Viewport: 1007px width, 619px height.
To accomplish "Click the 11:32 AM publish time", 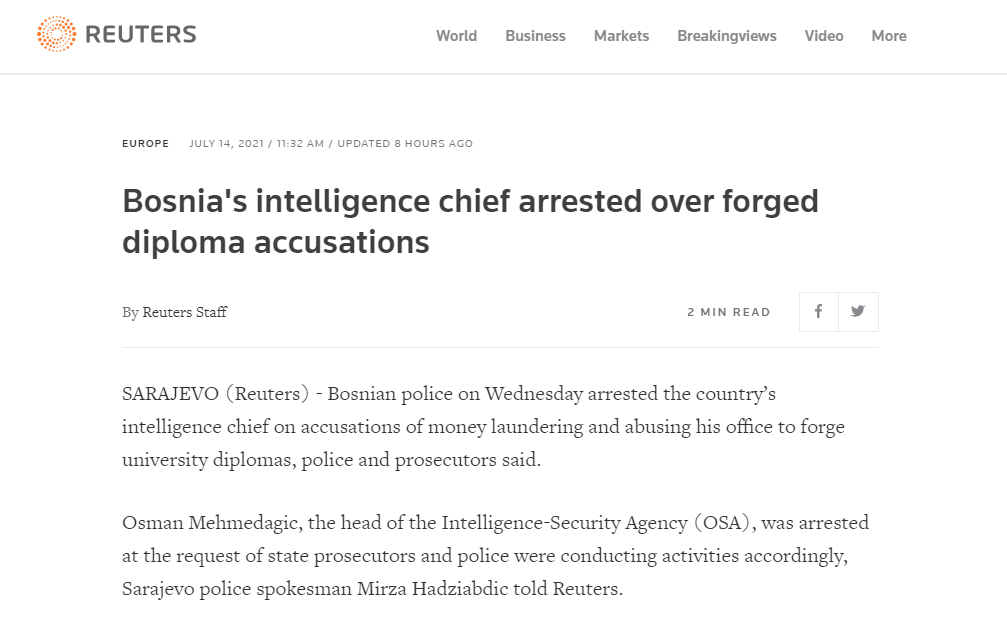I will click(x=298, y=144).
